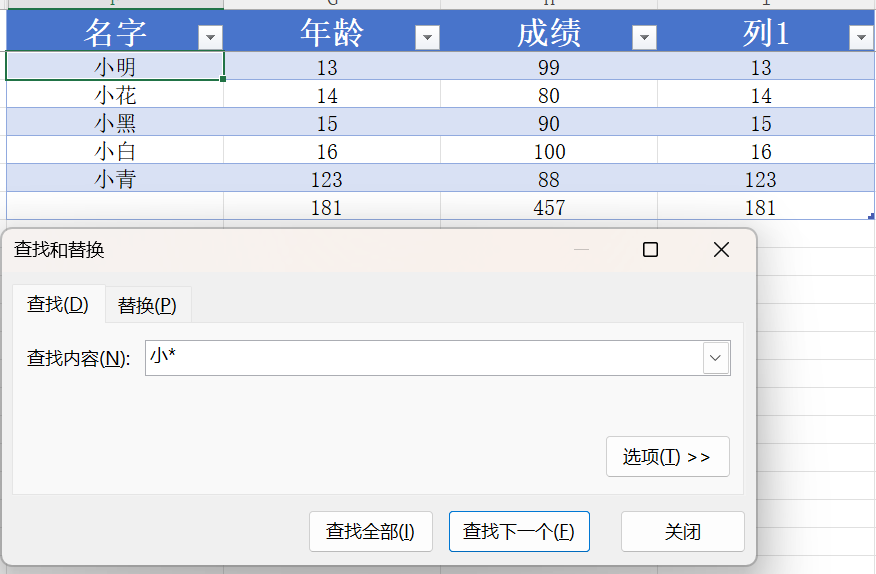Click the 成绩 total cell 457
The width and height of the screenshot is (876, 574).
click(x=549, y=207)
